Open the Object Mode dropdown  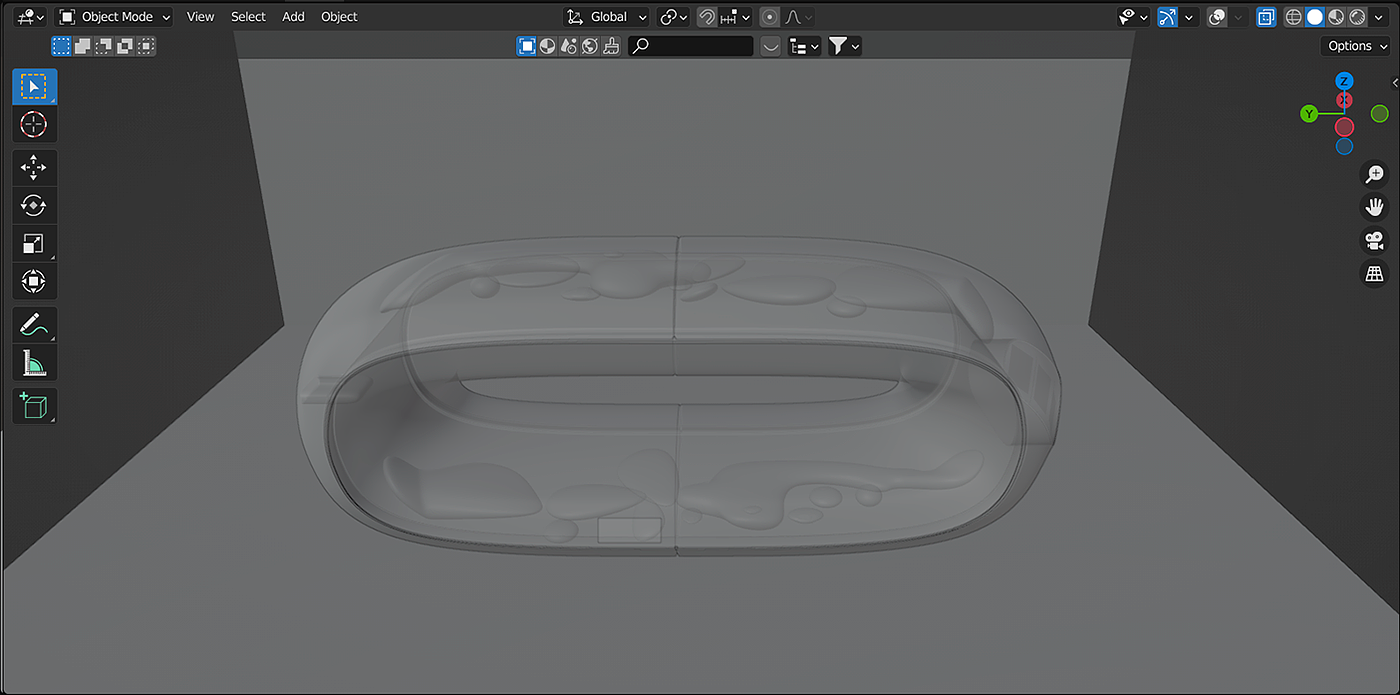[114, 17]
